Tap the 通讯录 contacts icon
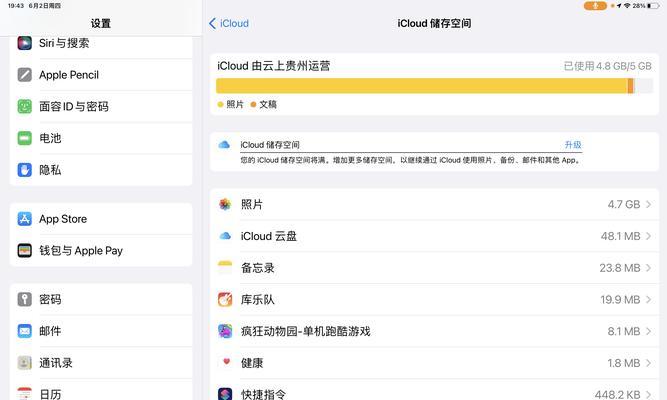 tap(24, 363)
